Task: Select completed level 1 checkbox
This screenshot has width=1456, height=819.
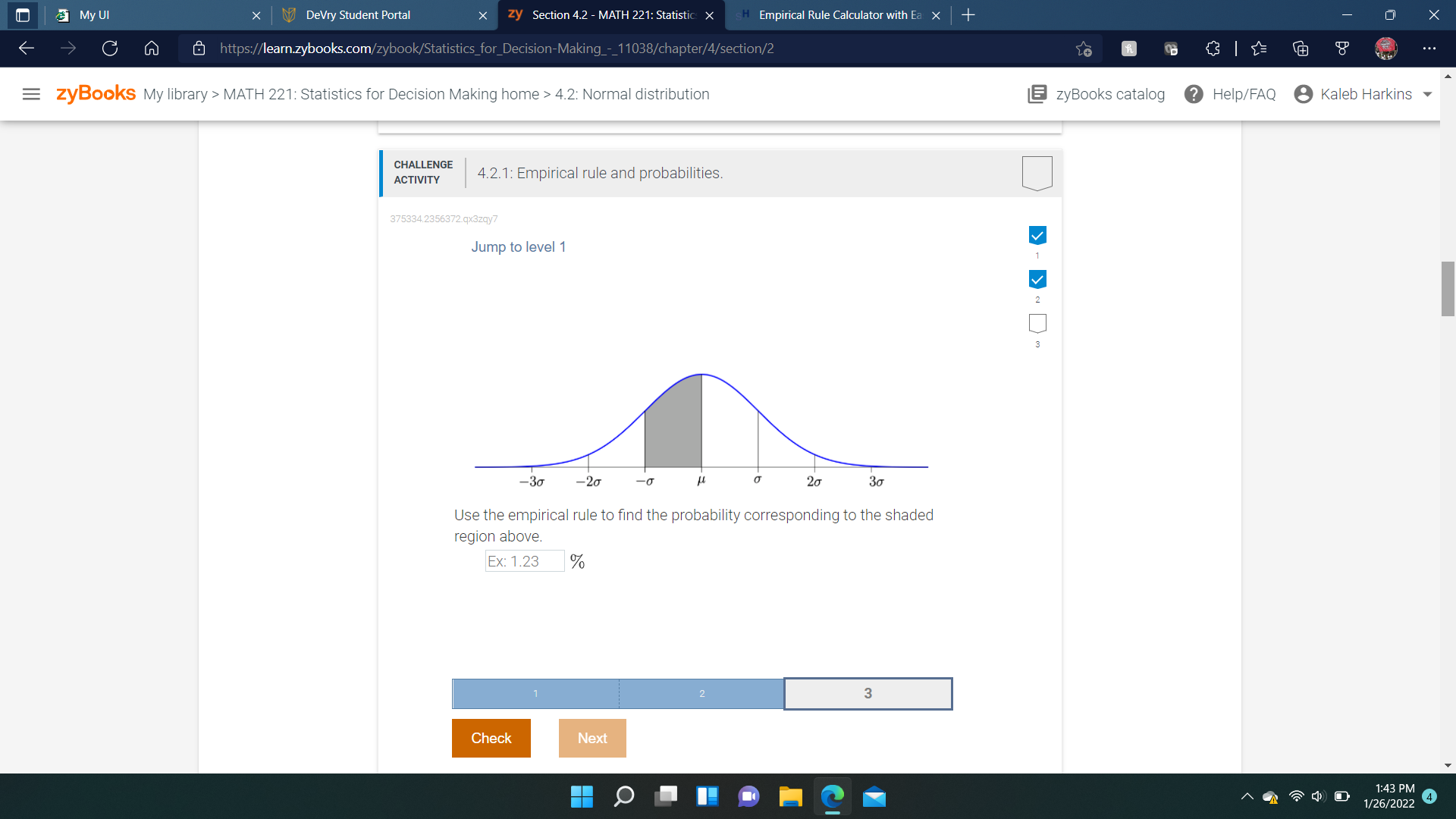Action: coord(1037,236)
